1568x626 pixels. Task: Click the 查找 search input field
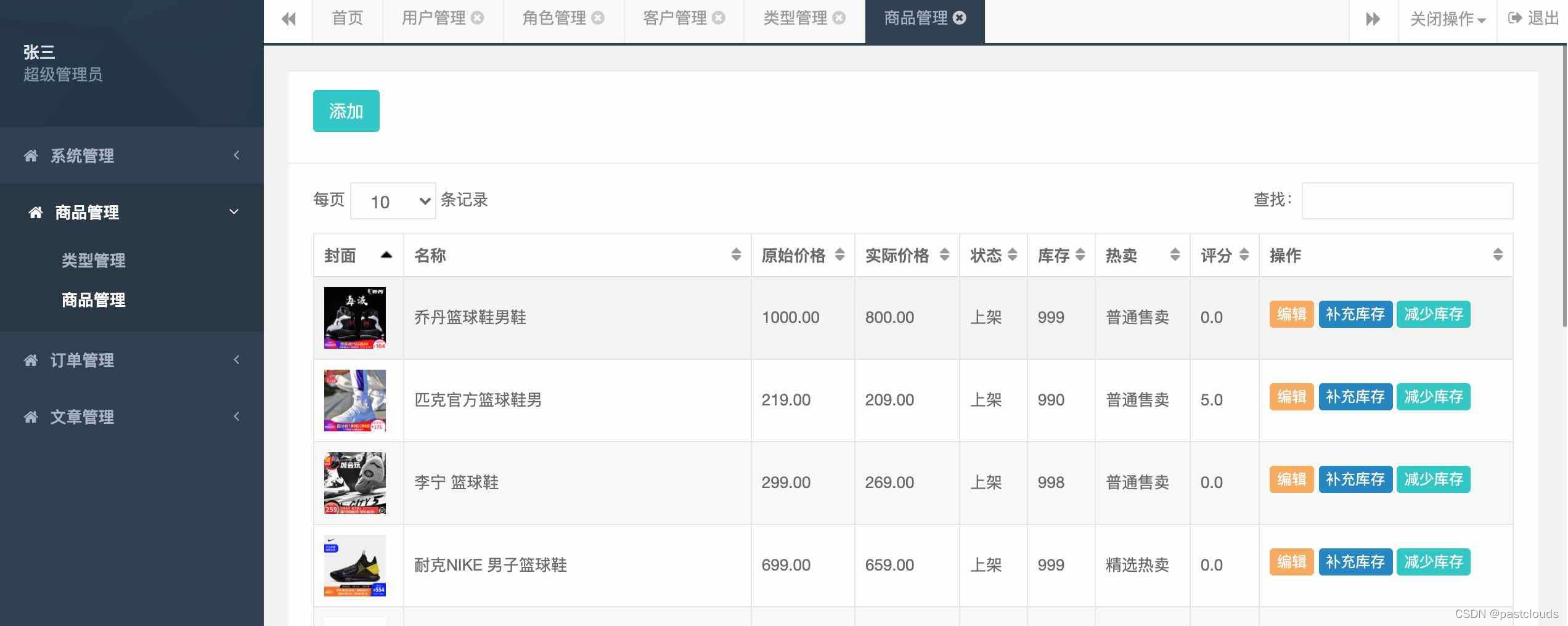1407,201
